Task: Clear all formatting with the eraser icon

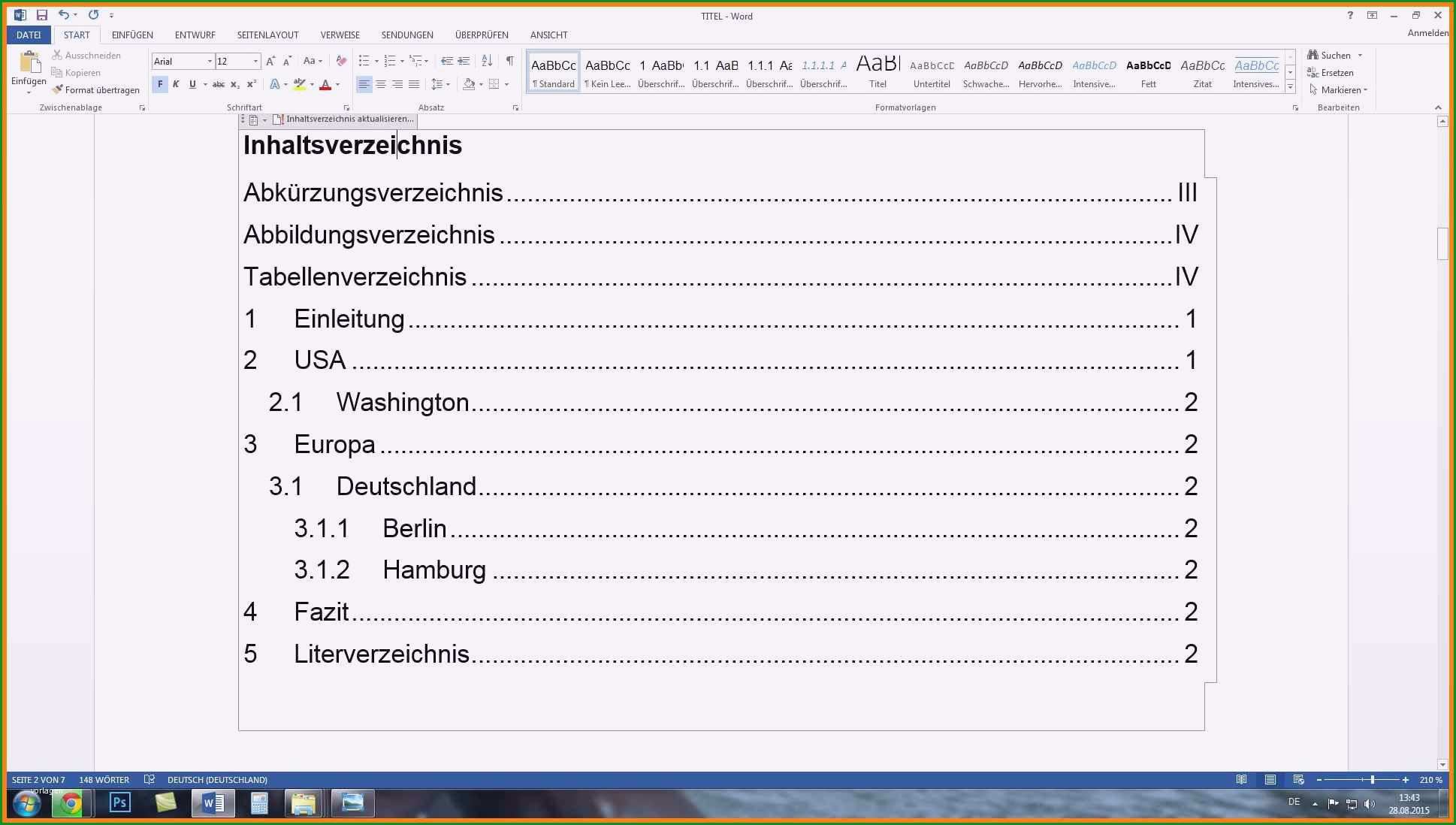Action: coord(341,61)
